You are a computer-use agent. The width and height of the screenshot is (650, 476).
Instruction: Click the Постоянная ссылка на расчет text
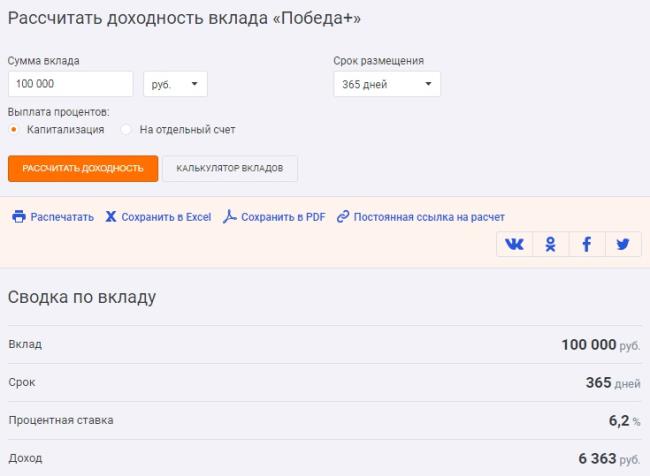[x=429, y=216]
